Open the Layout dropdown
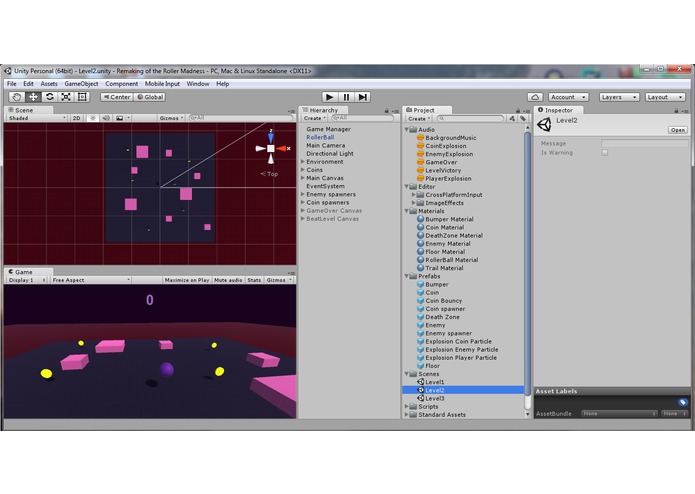This screenshot has width=695, height=494. point(664,97)
